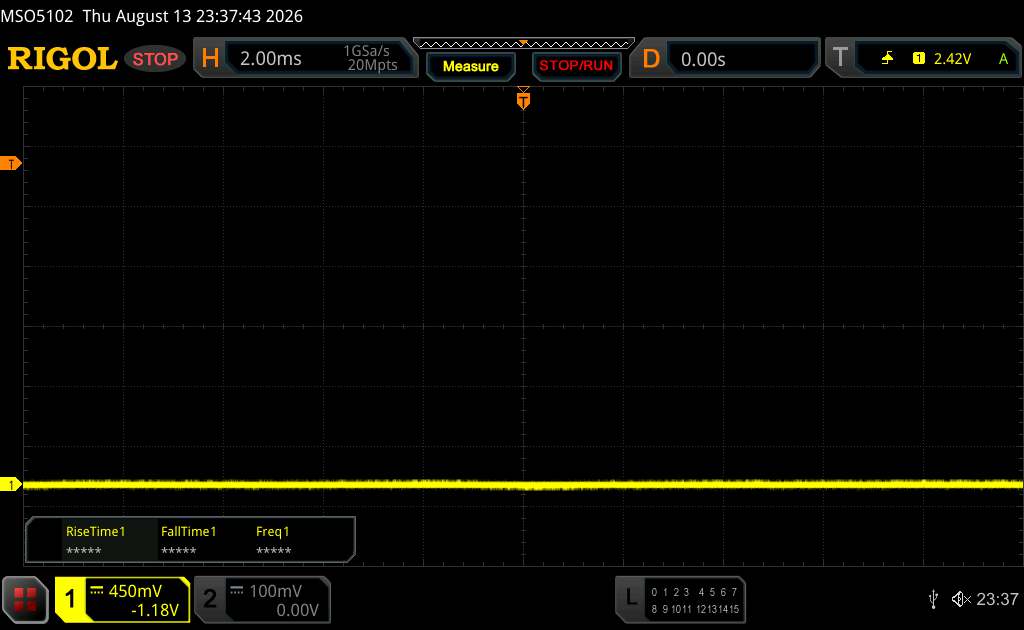Screen dimensions: 1024x630
Task: Click the FallTime1 measurement
Action: point(188,540)
